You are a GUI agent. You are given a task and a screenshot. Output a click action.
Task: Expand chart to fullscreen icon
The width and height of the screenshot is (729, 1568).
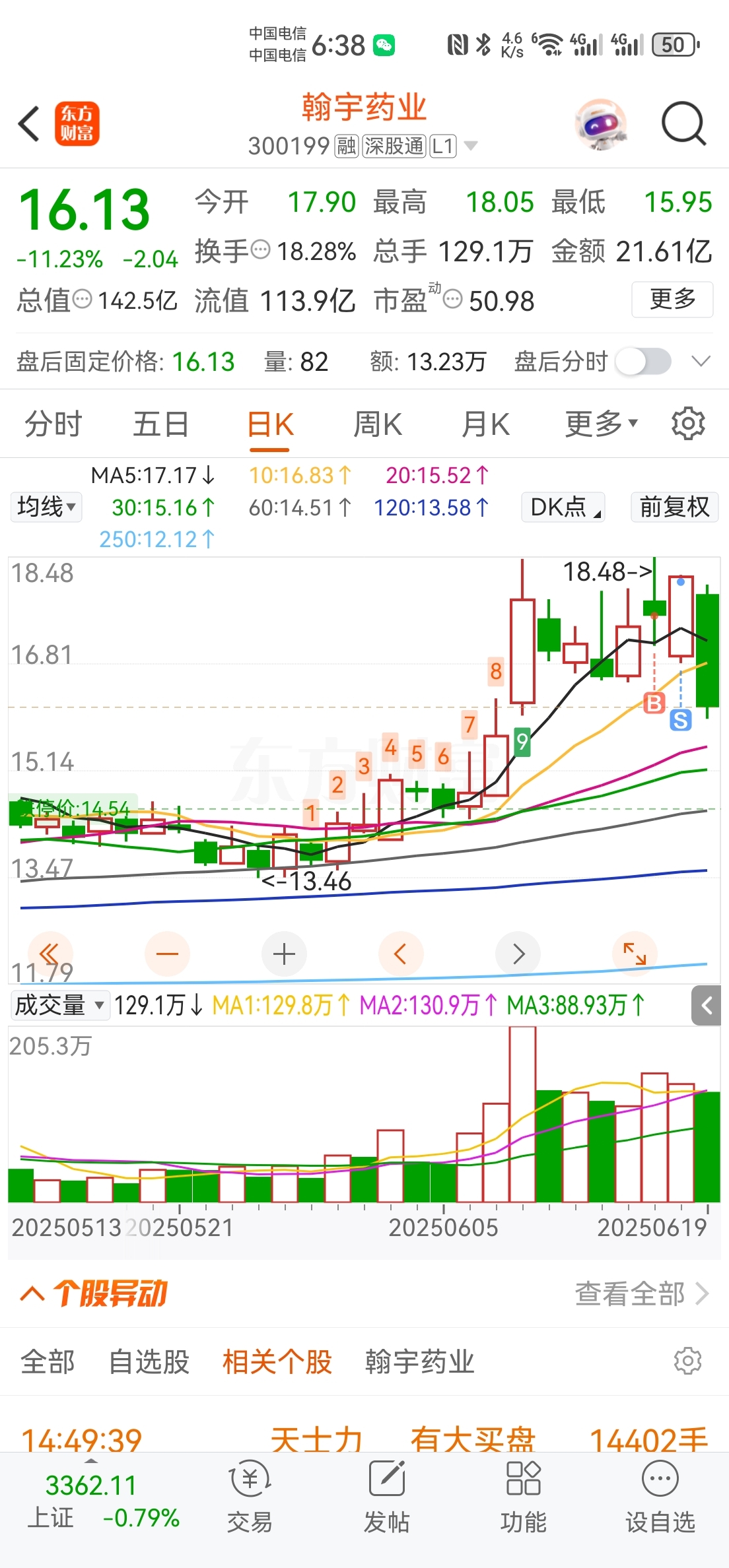(635, 954)
